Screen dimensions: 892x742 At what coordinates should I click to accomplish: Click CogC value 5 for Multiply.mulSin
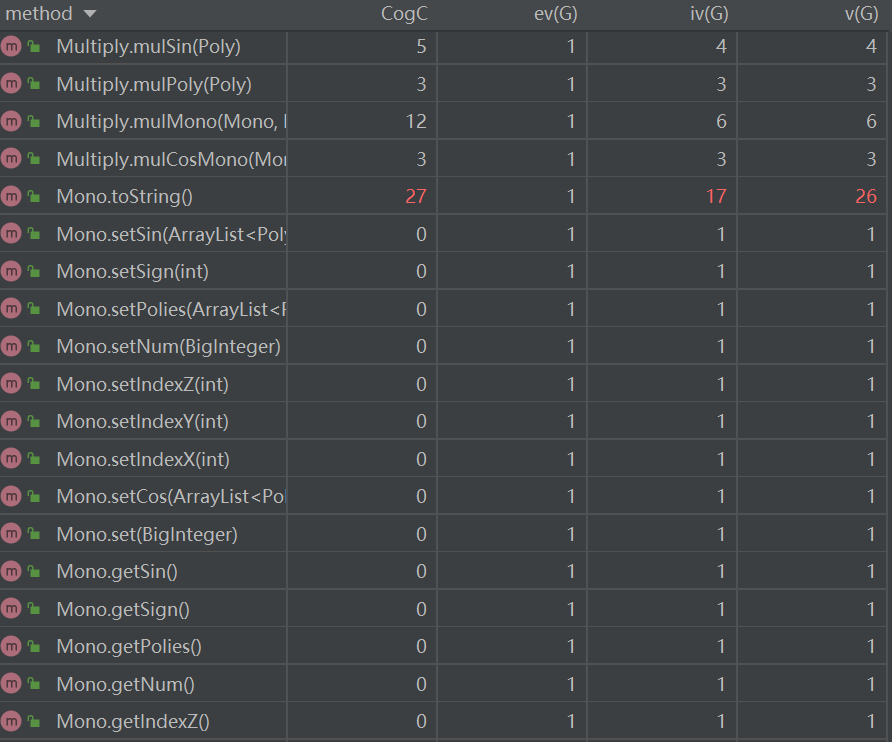pyautogui.click(x=422, y=46)
